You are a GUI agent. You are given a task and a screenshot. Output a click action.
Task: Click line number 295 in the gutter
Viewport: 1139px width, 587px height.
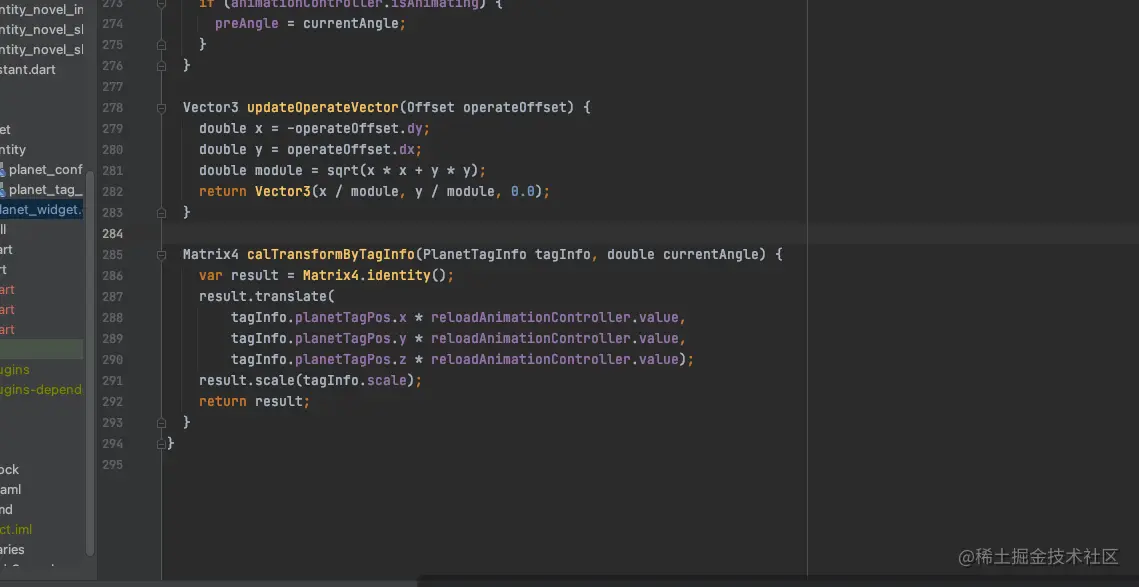coord(113,464)
